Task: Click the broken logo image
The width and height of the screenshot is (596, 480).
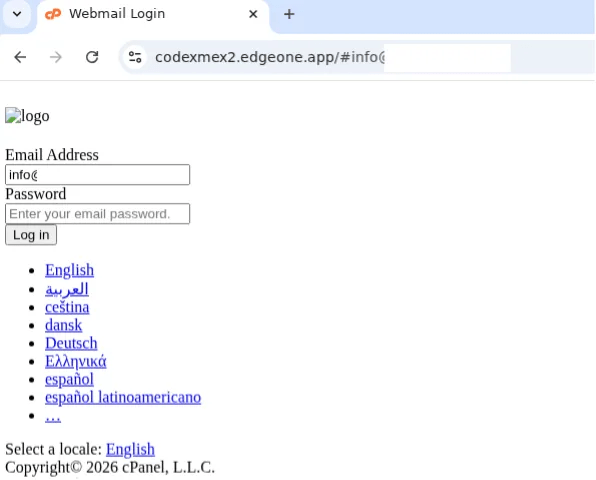Action: [x=27, y=116]
